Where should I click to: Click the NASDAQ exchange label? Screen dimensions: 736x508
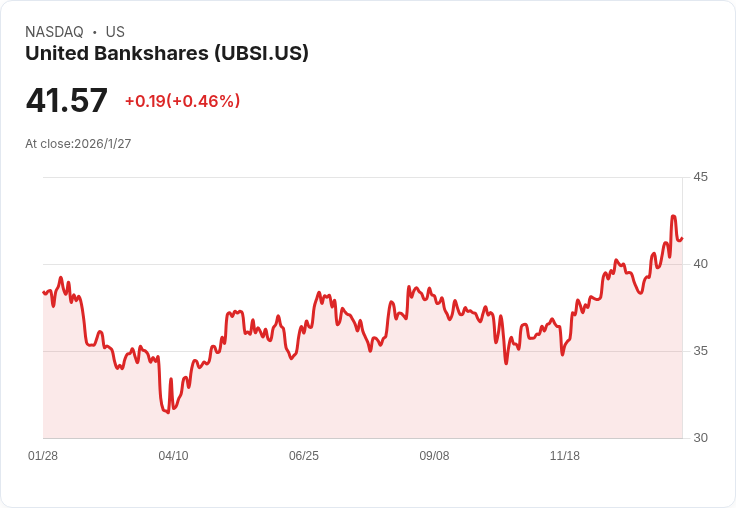pyautogui.click(x=54, y=32)
